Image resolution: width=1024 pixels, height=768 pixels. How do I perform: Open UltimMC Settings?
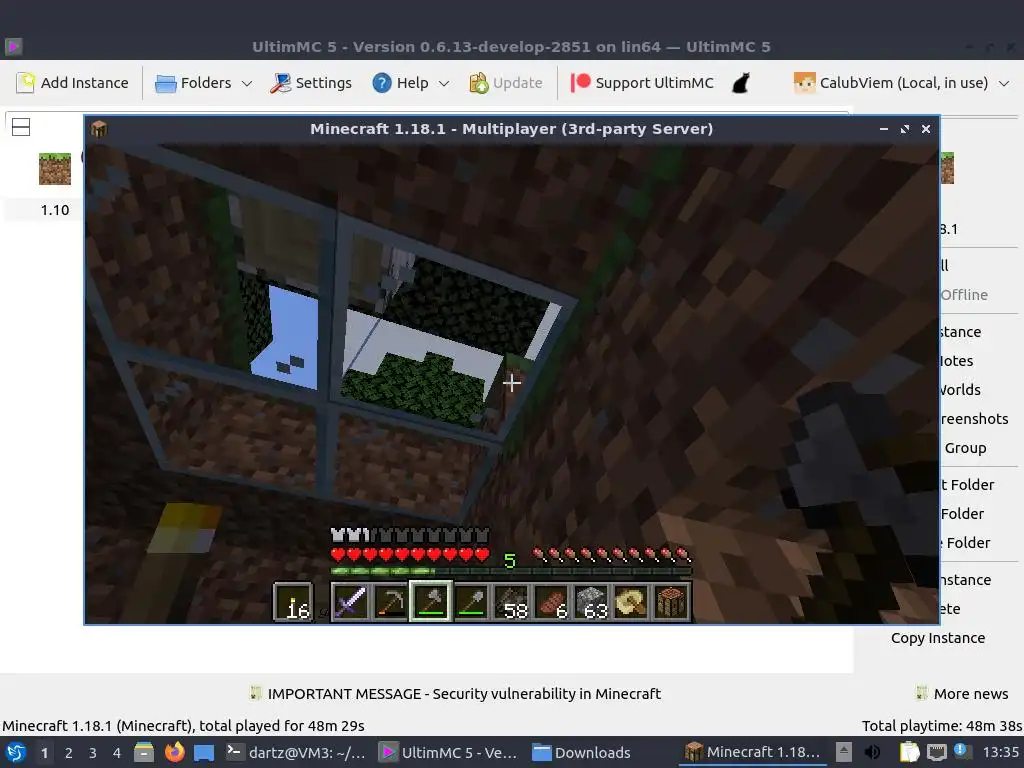tap(312, 83)
